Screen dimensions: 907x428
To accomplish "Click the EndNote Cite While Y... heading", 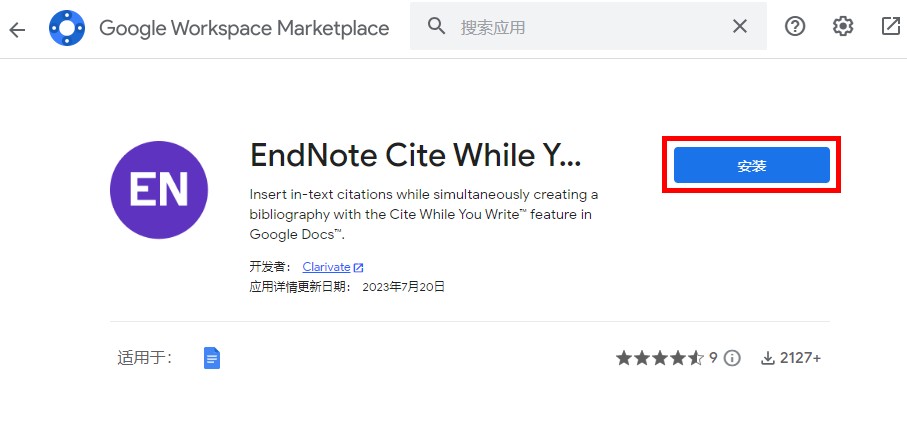I will (x=415, y=156).
